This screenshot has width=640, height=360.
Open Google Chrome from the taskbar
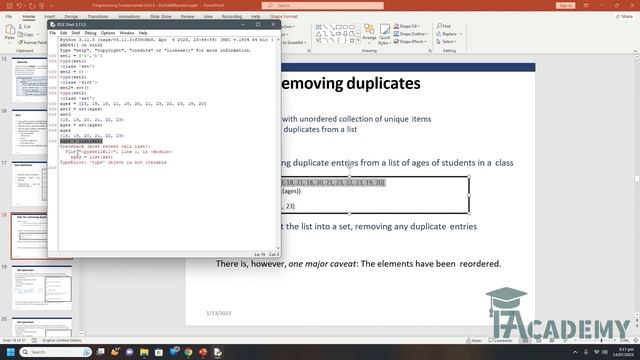pos(188,352)
